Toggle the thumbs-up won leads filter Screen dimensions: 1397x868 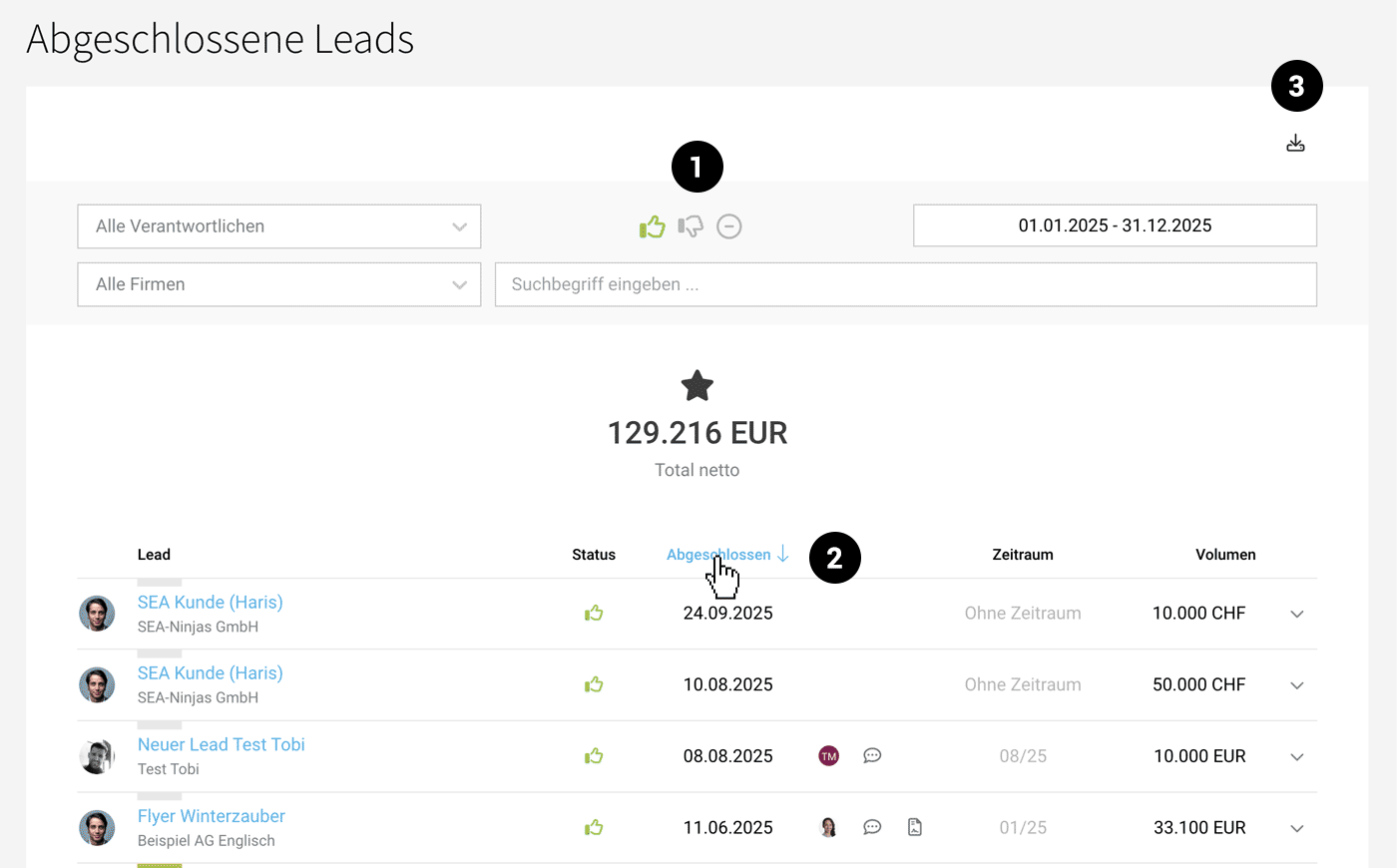652,227
